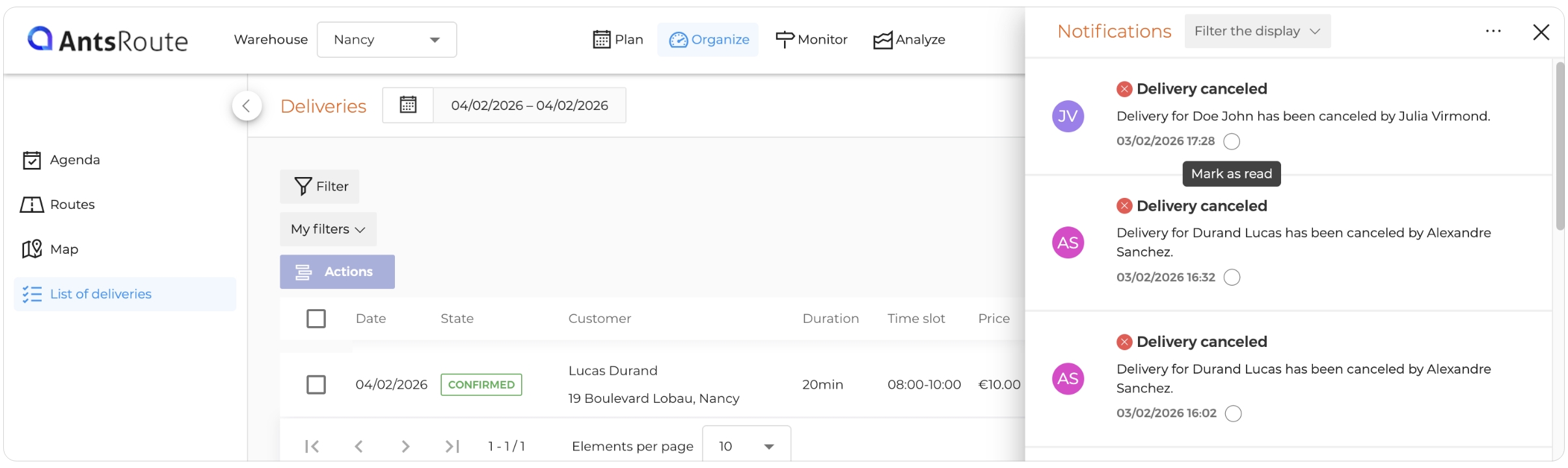The width and height of the screenshot is (1568, 468).
Task: Click the notifications panel scrollbar
Action: click(1559, 146)
